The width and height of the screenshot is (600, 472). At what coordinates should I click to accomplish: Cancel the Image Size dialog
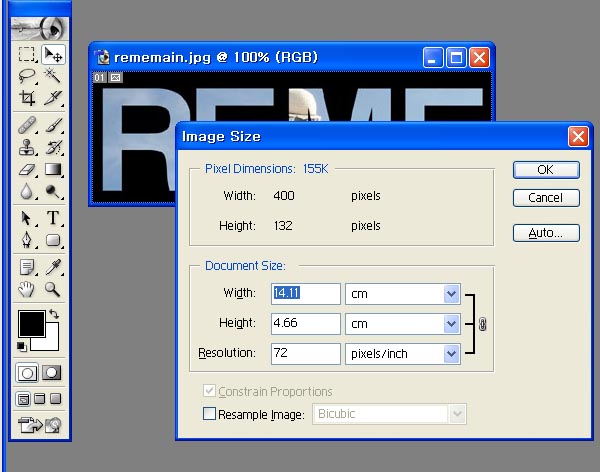pos(546,198)
